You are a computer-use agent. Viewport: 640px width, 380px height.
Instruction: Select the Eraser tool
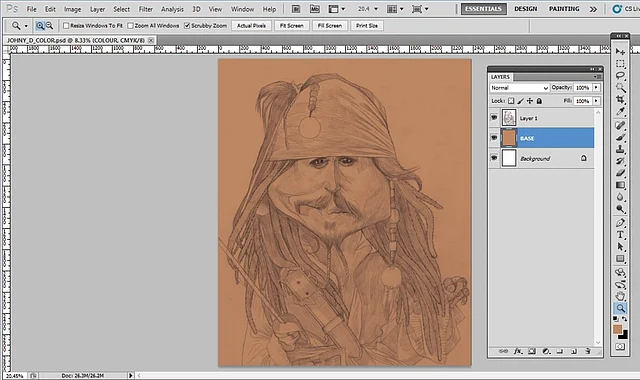(x=620, y=173)
